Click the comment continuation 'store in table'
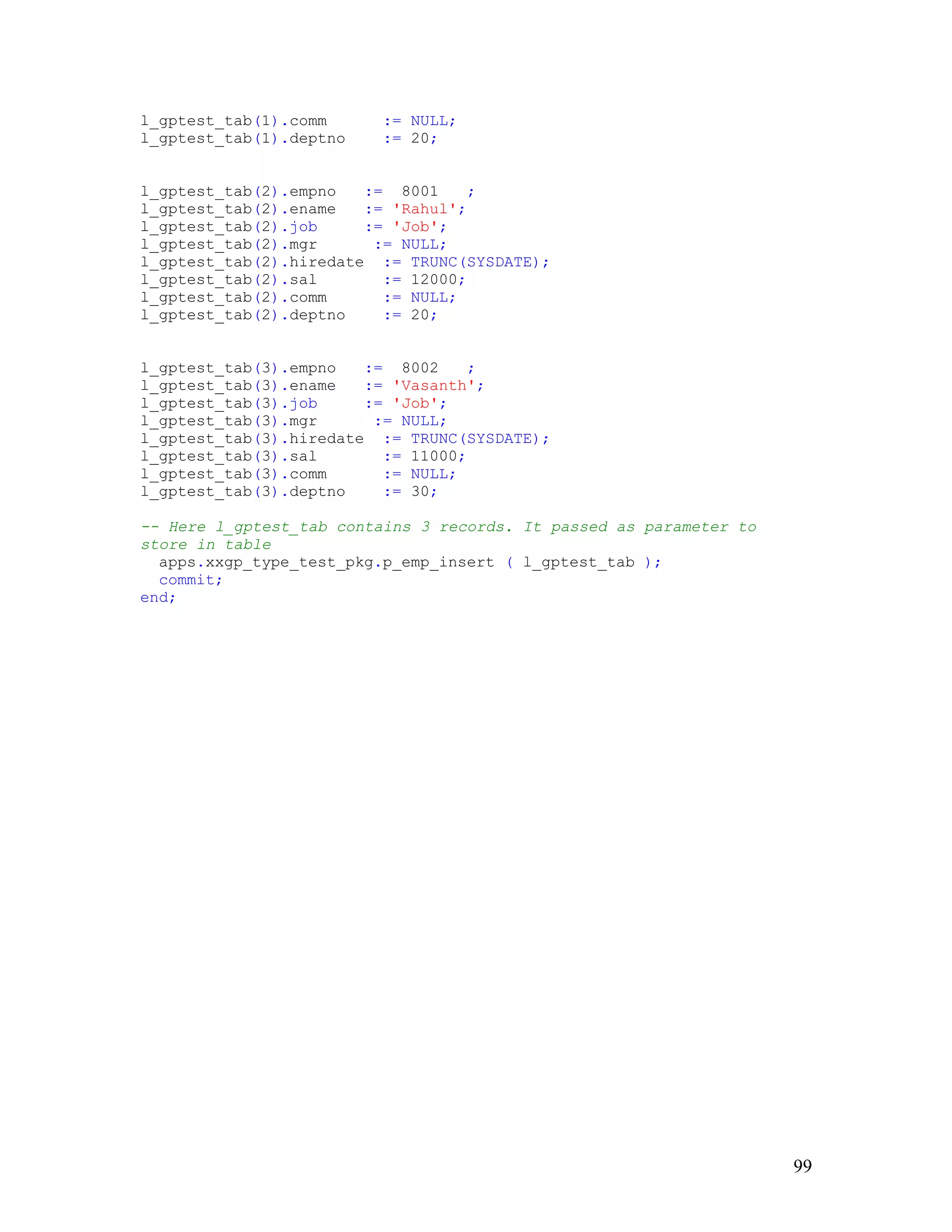Image resolution: width=952 pixels, height=1232 pixels. click(x=206, y=545)
